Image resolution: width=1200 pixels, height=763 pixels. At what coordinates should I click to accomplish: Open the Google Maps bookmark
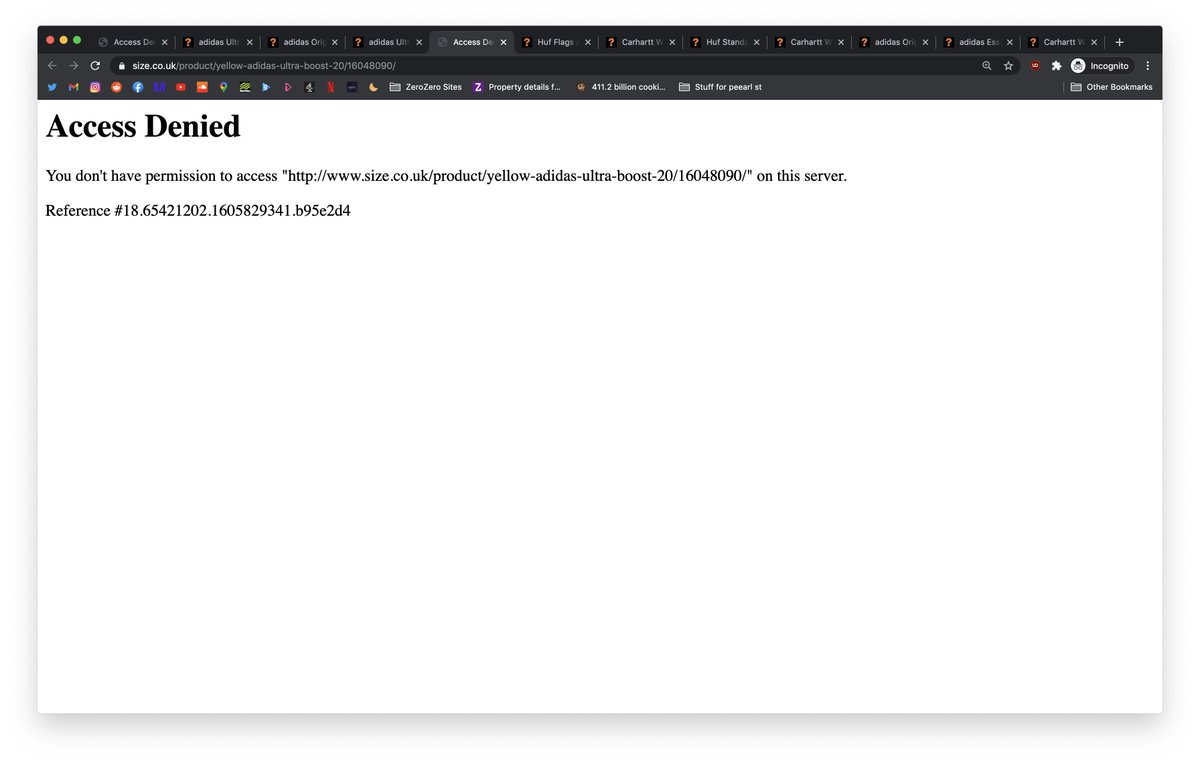(x=224, y=87)
